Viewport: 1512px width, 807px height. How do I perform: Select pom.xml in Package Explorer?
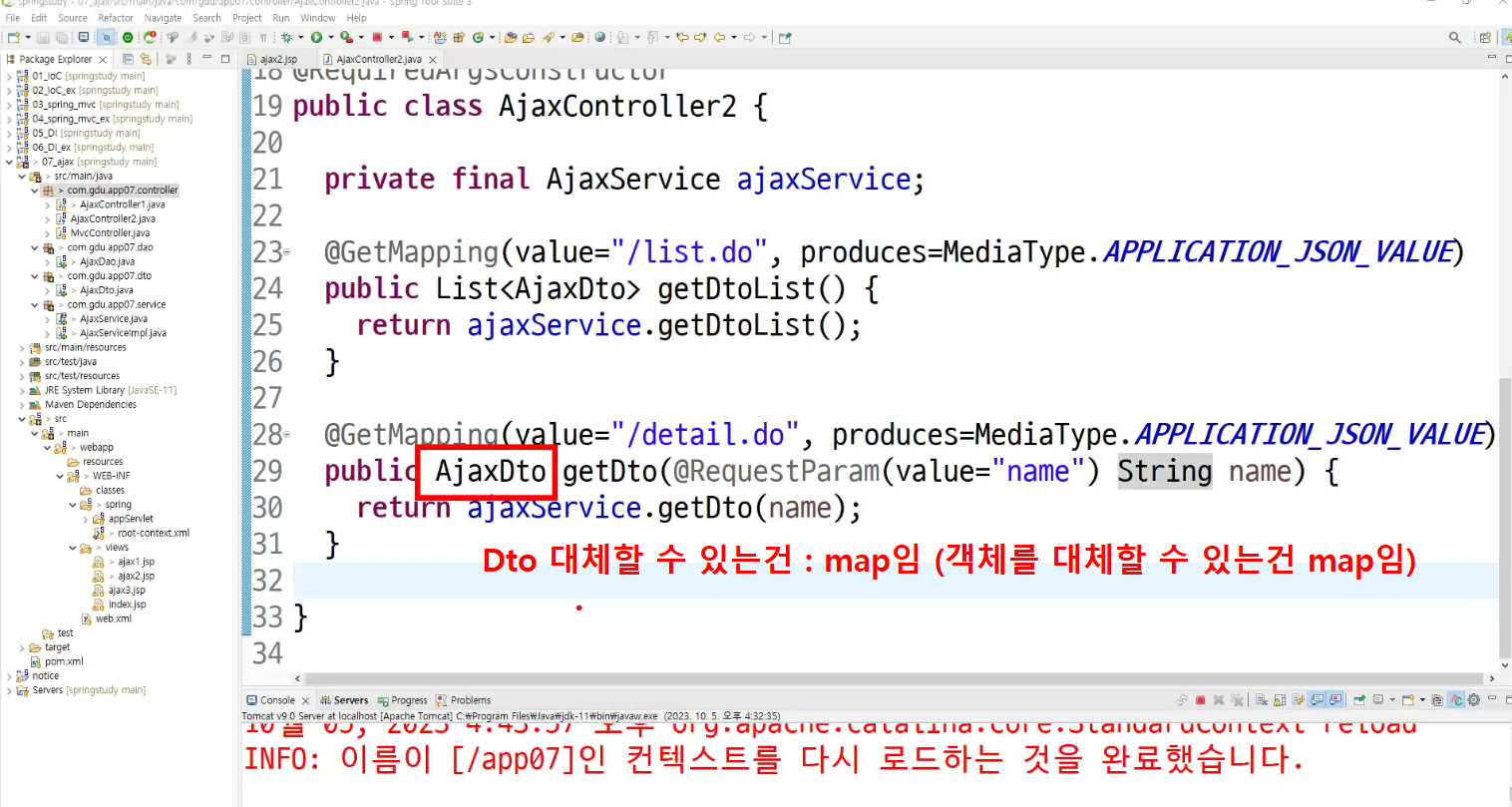tap(64, 661)
